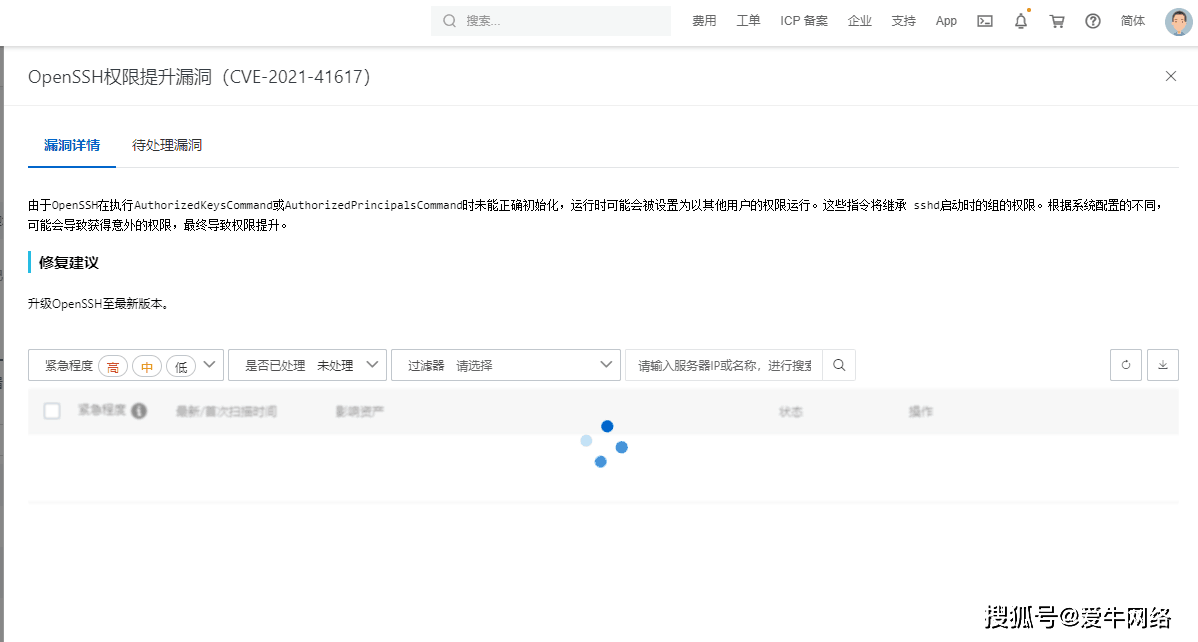Click the 影响资产 column header

tap(360, 411)
